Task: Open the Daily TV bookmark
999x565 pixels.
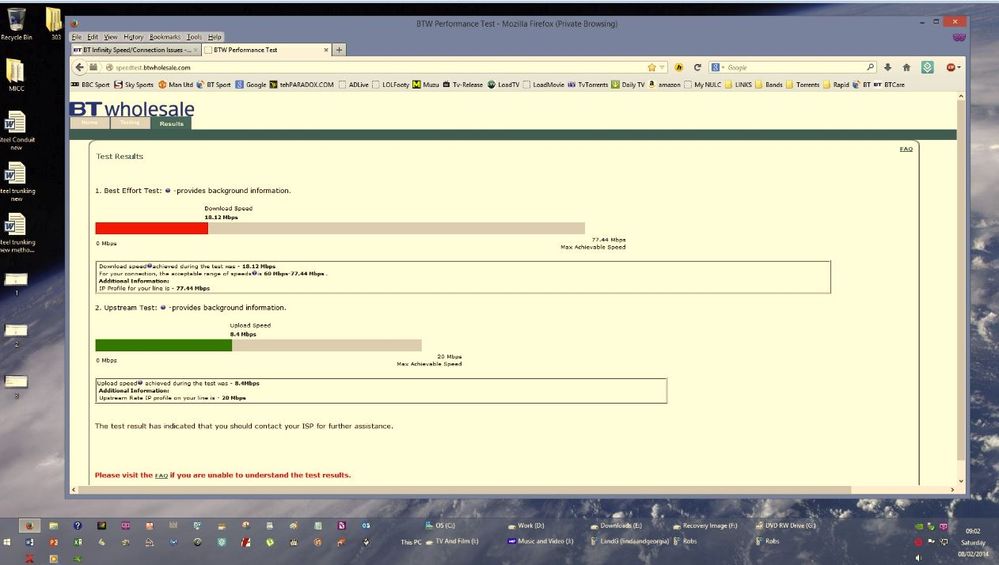Action: (x=628, y=84)
